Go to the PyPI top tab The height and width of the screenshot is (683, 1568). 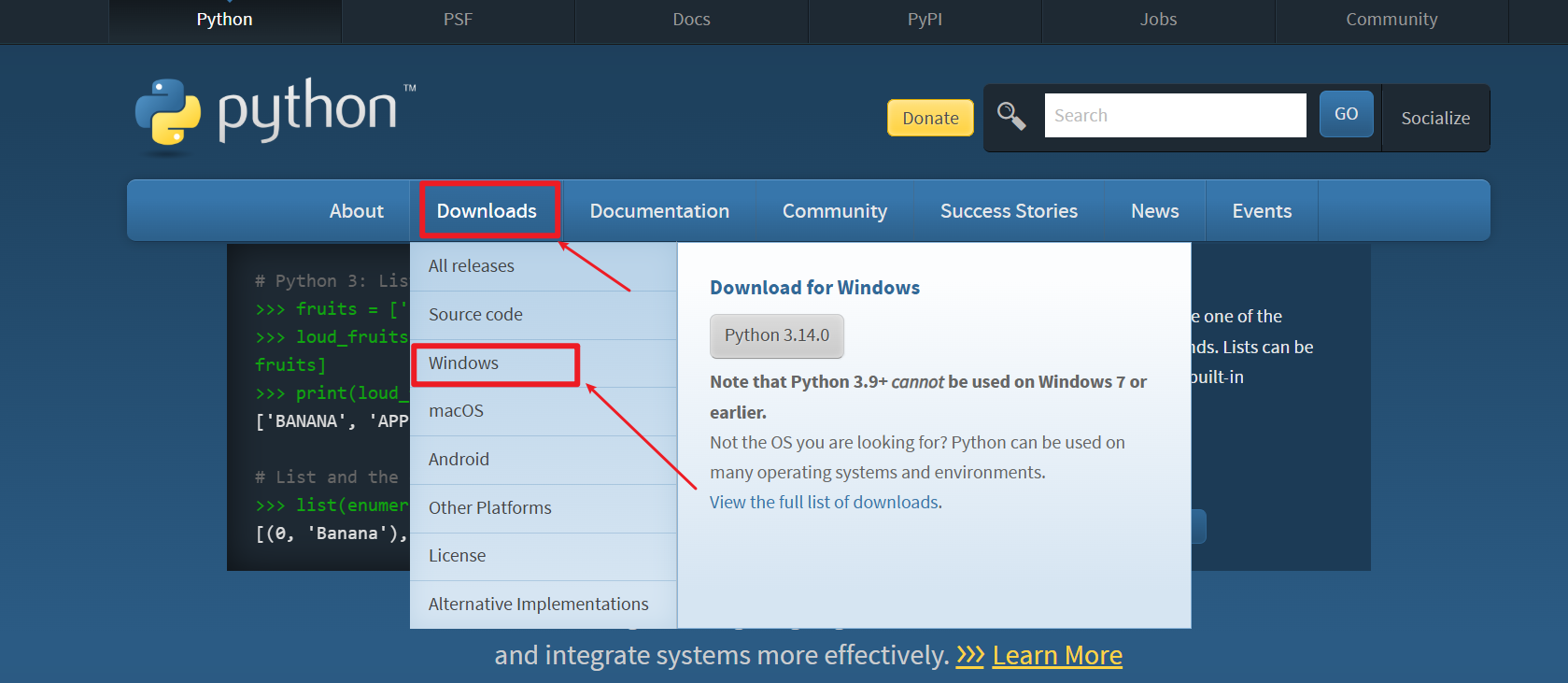coord(925,20)
